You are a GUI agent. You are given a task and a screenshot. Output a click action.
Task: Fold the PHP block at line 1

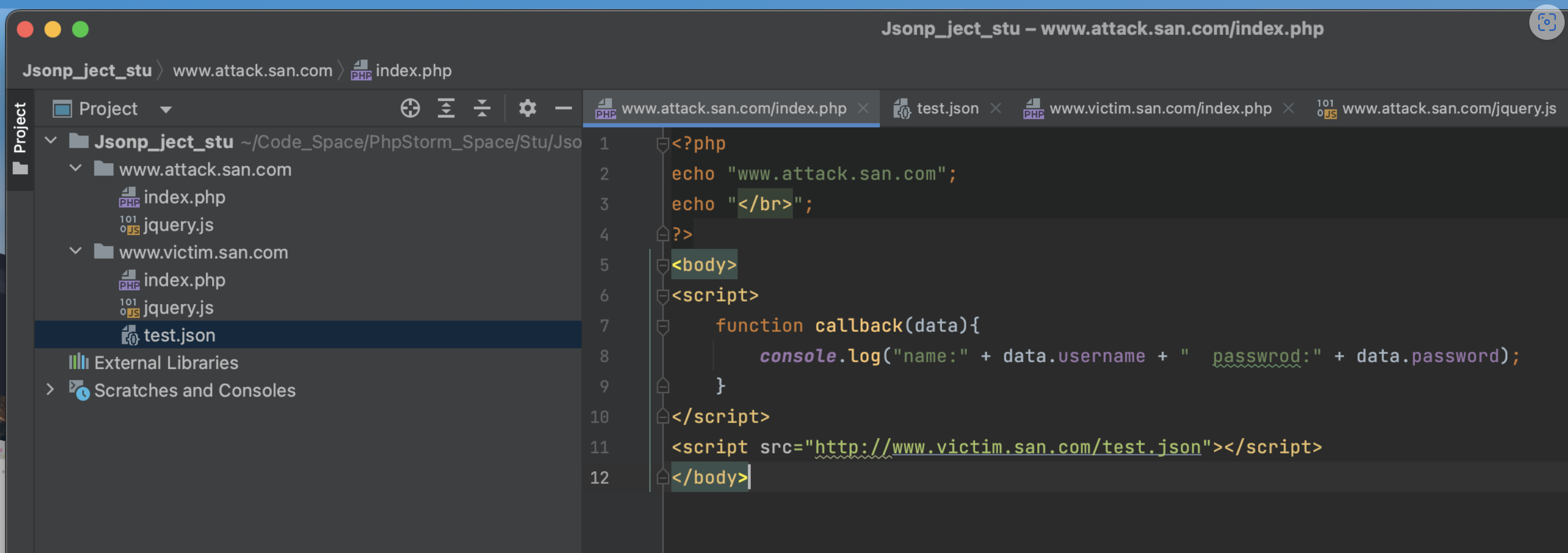[663, 144]
